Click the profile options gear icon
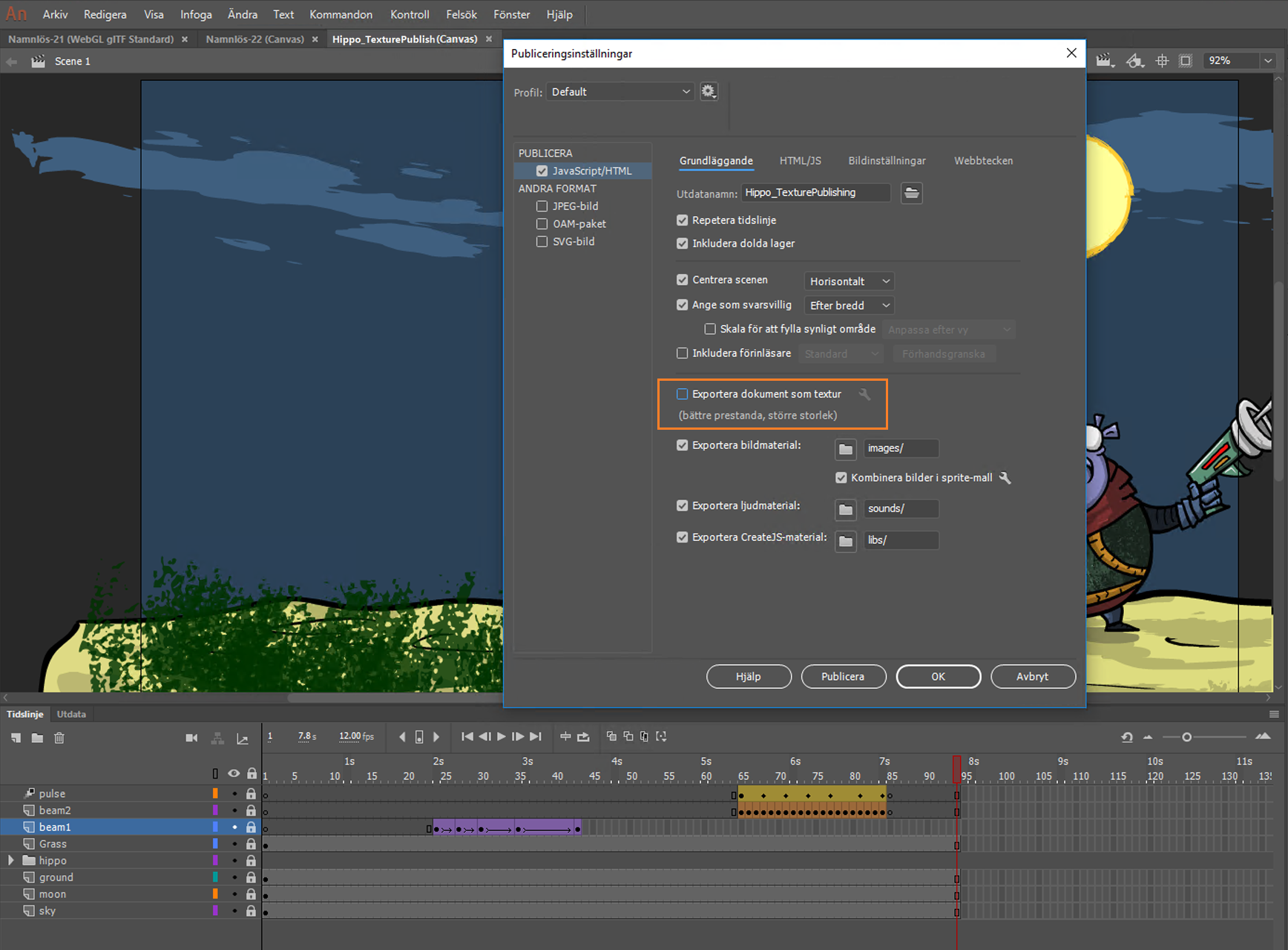This screenshot has width=1288, height=950. click(709, 91)
